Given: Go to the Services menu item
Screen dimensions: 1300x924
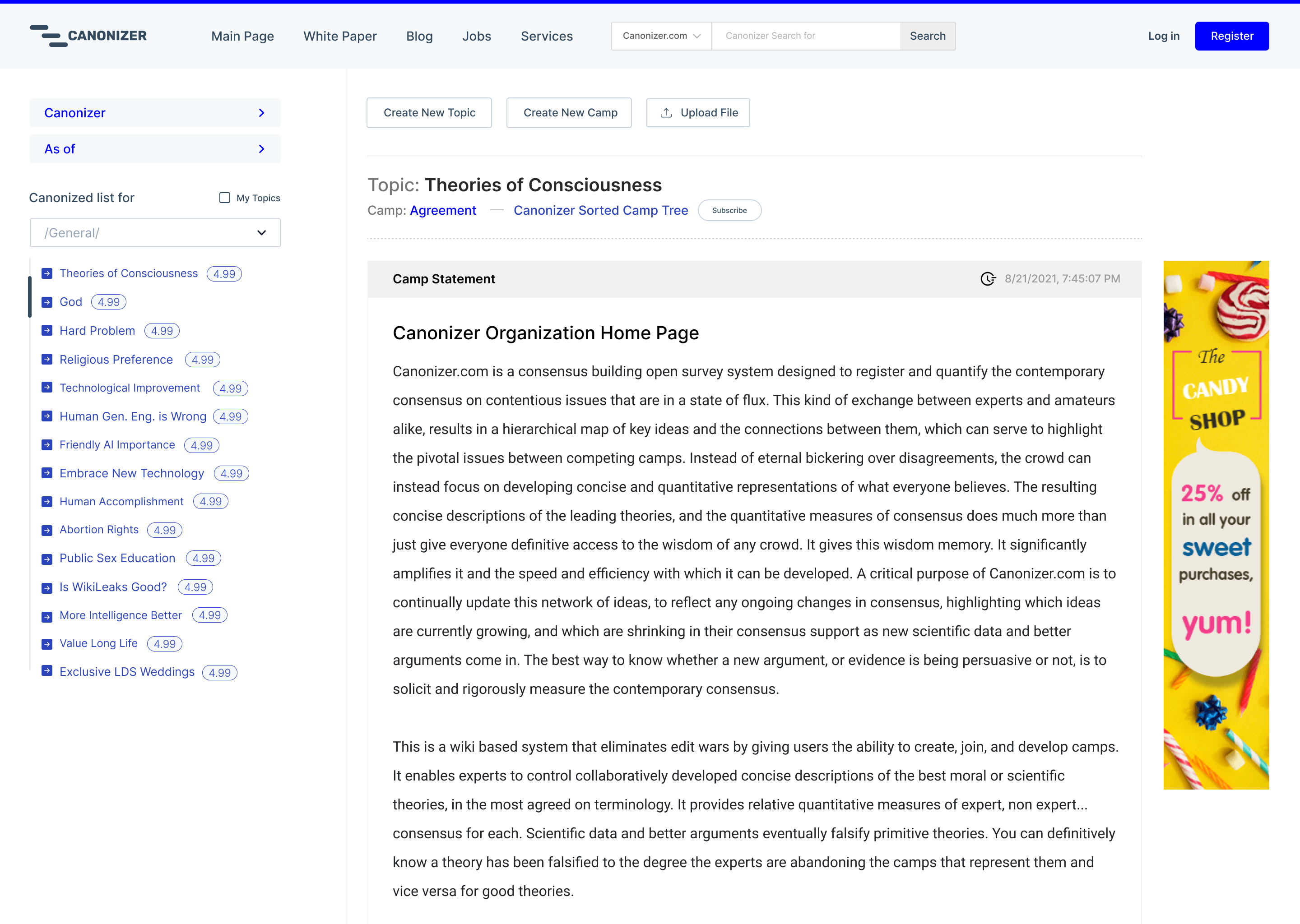Looking at the screenshot, I should [547, 36].
